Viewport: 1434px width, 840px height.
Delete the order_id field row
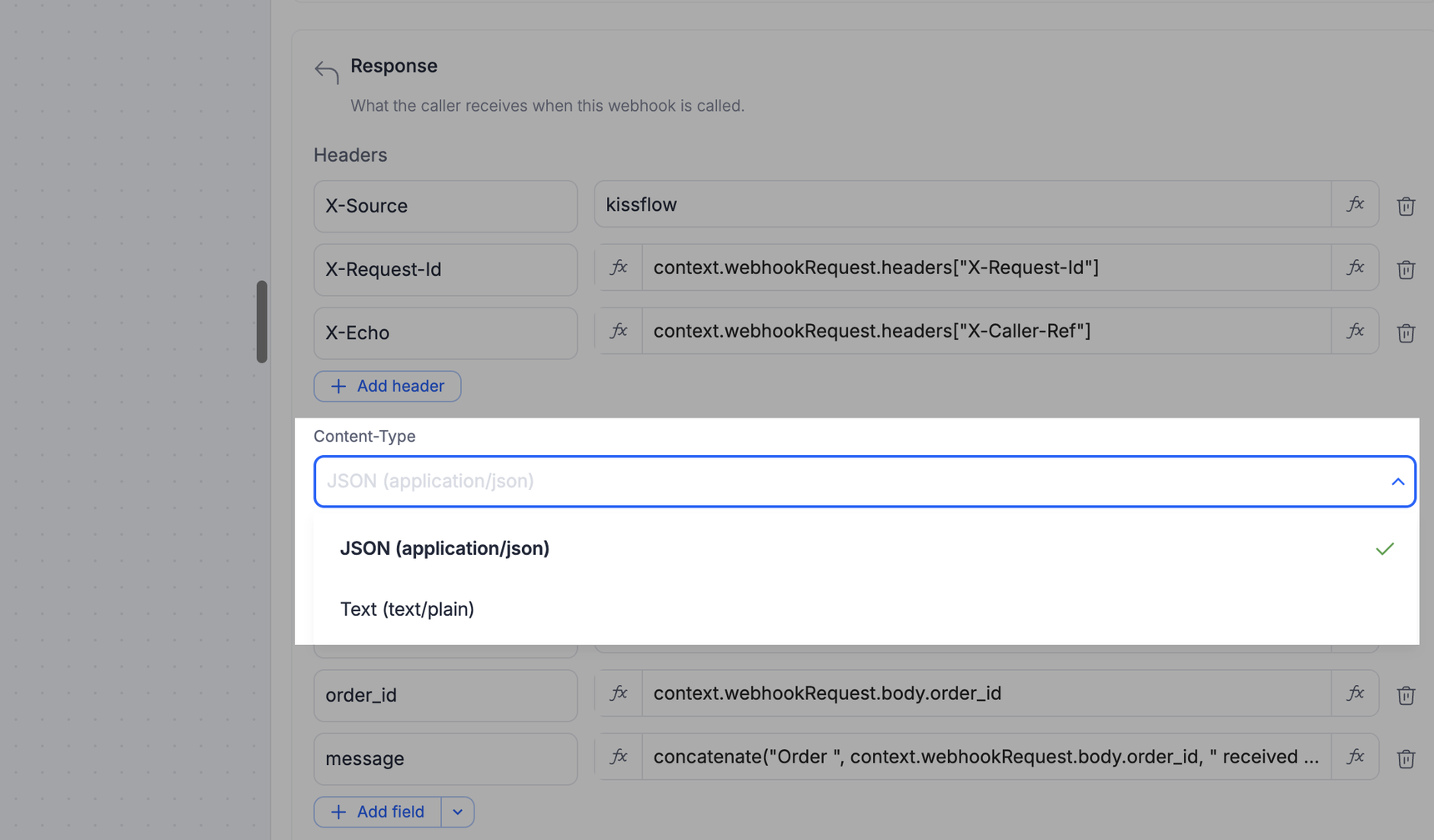click(x=1406, y=695)
